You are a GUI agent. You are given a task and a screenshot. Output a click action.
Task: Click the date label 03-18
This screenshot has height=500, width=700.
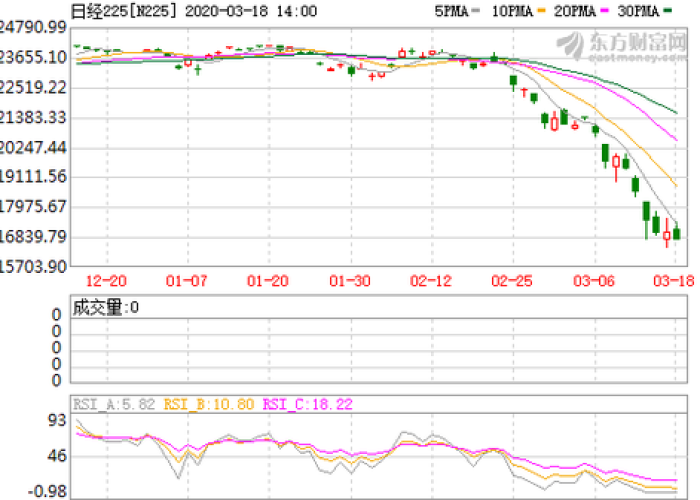(674, 281)
